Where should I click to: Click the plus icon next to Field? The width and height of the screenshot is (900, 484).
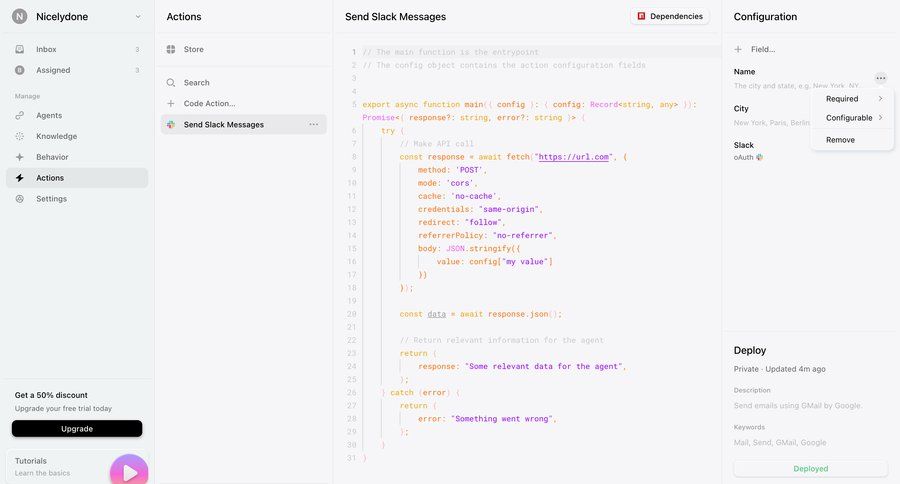(x=738, y=49)
